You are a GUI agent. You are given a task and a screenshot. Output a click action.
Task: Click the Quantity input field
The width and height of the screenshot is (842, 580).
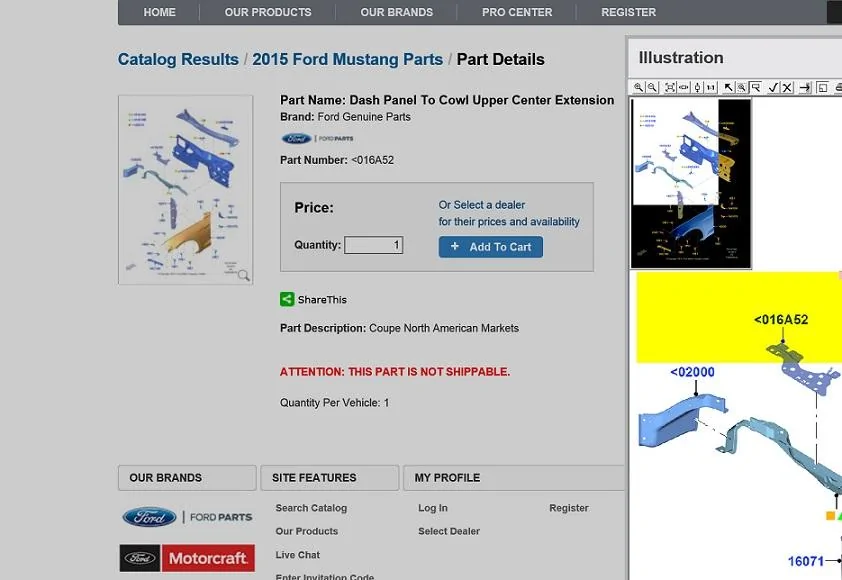(374, 245)
